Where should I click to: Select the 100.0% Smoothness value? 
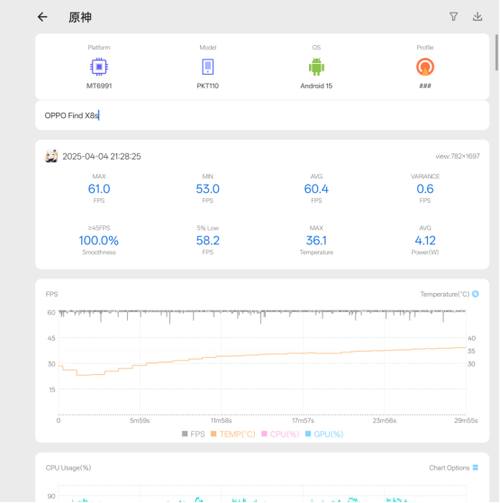coord(99,240)
